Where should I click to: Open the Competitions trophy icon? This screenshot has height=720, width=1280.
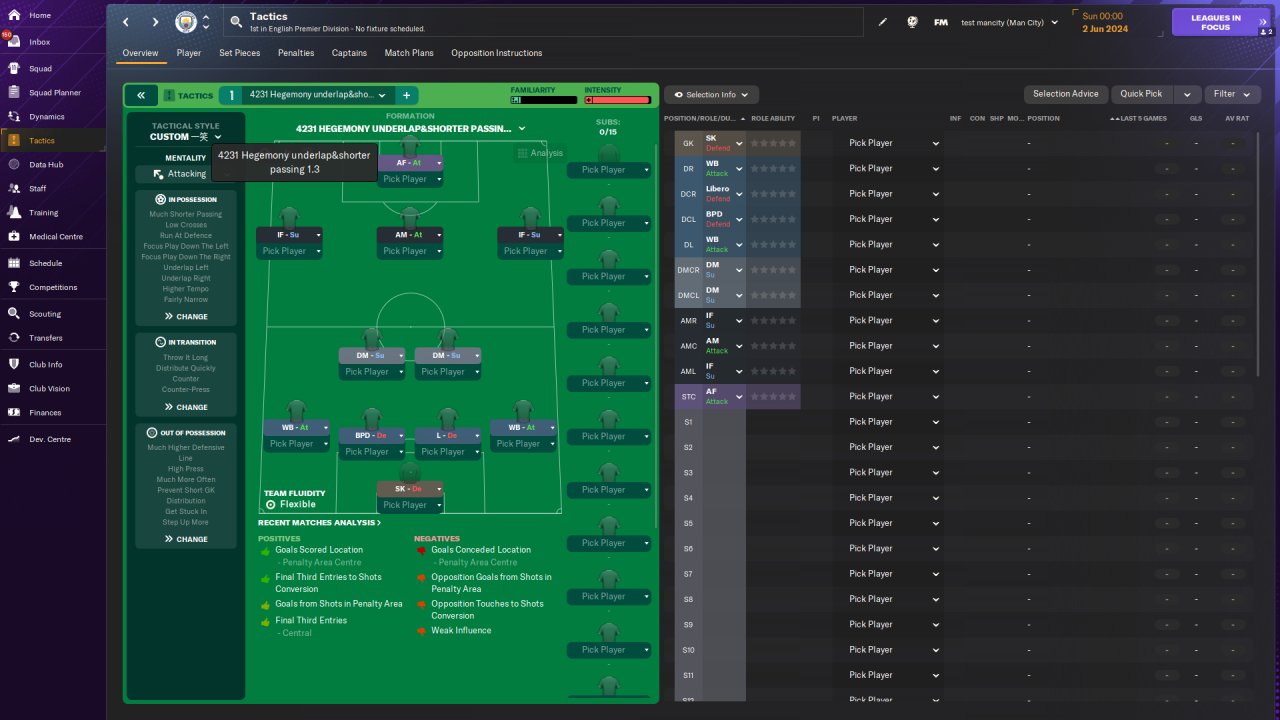coord(14,287)
